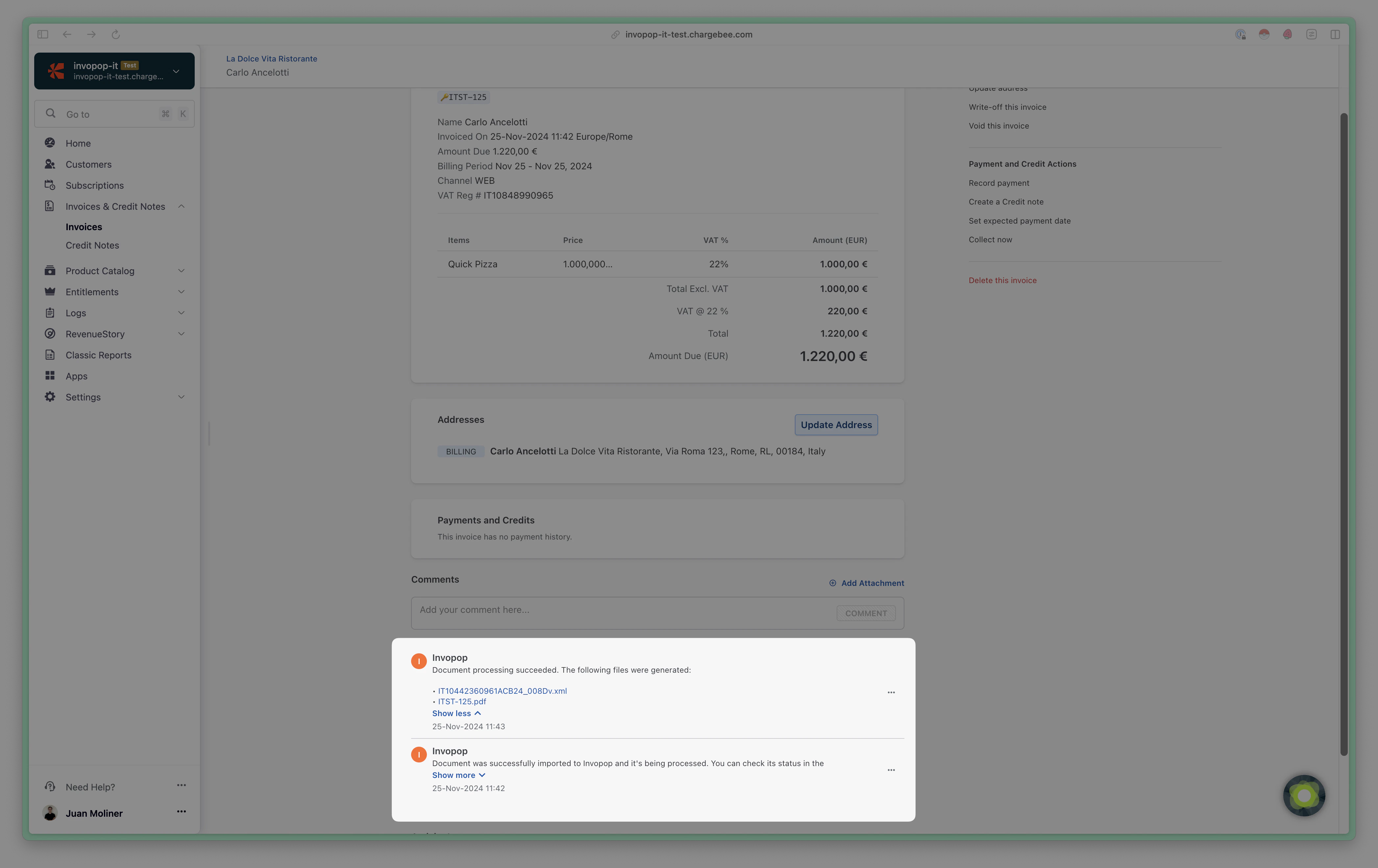Click the Product Catalog box icon
The image size is (1378, 868).
coord(50,270)
